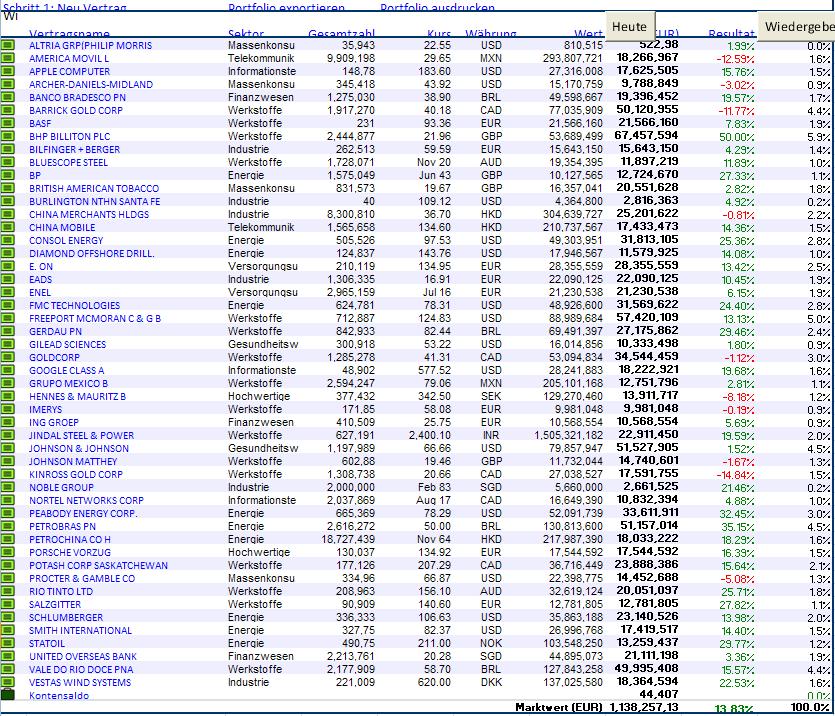Click the Marktwert total 1,138,257,13
This screenshot has height=716, width=835.
[x=644, y=707]
